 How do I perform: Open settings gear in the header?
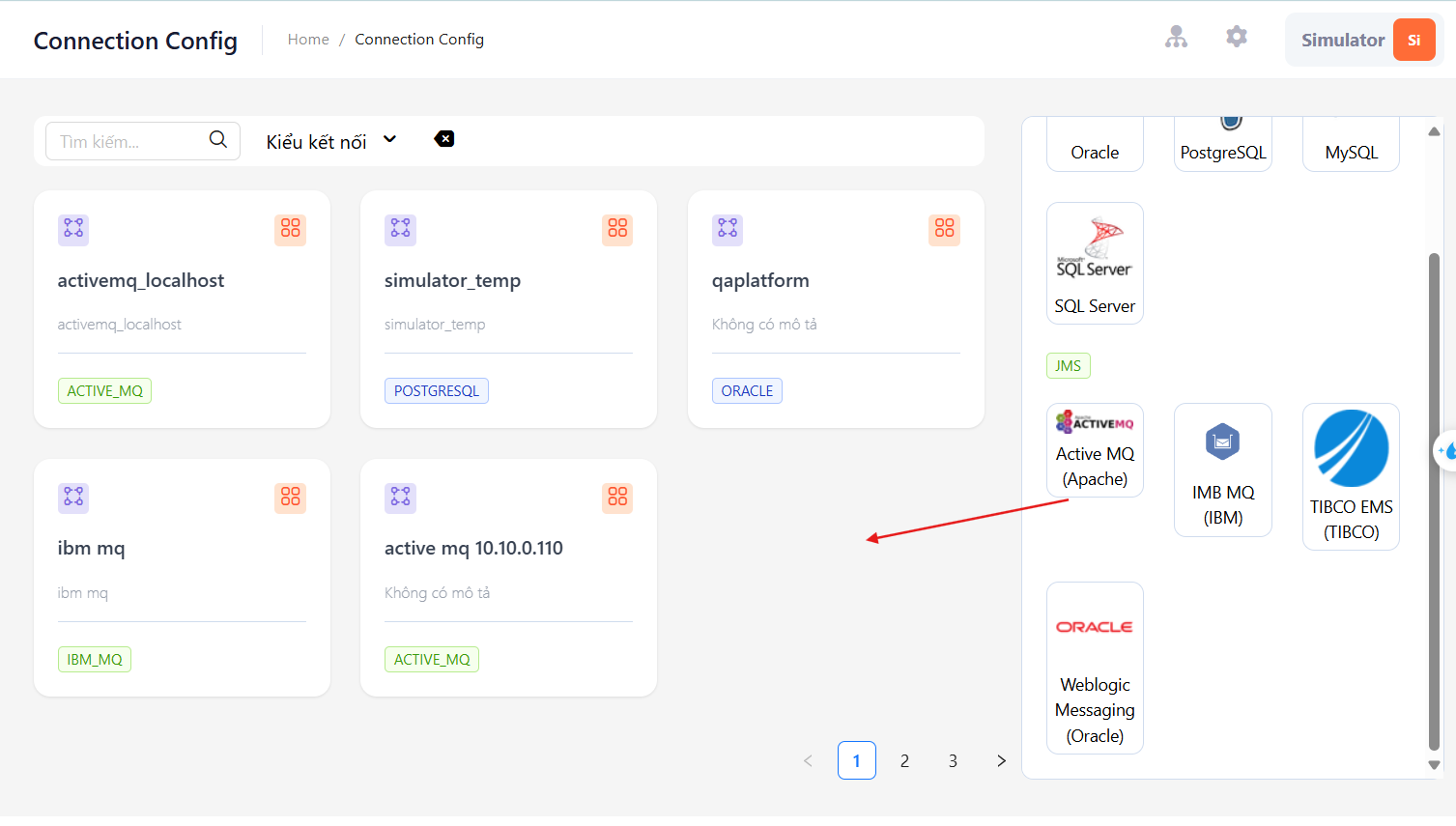pos(1237,37)
